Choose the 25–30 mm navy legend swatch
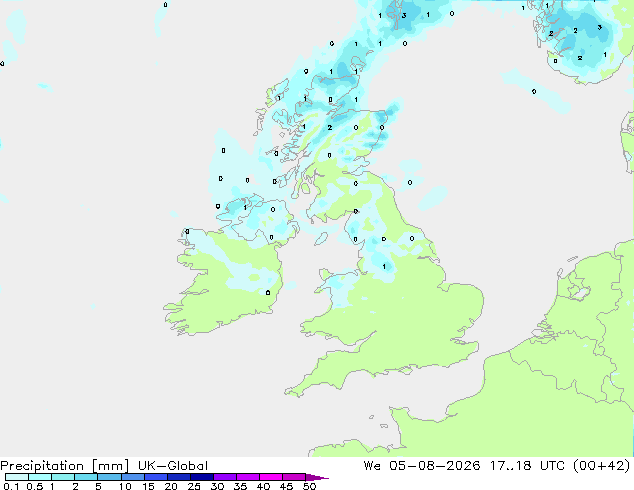Screen dimensions: 634x490 click(x=201, y=477)
